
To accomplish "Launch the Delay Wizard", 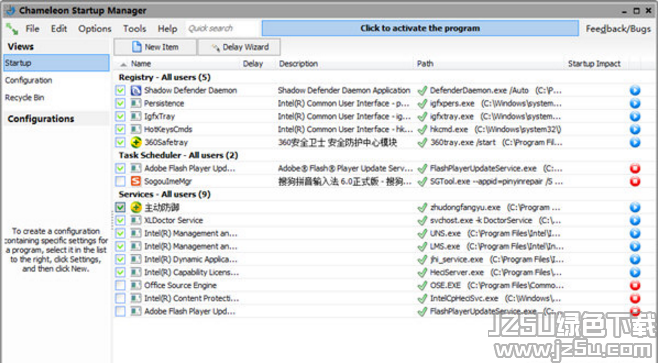I will 239,47.
